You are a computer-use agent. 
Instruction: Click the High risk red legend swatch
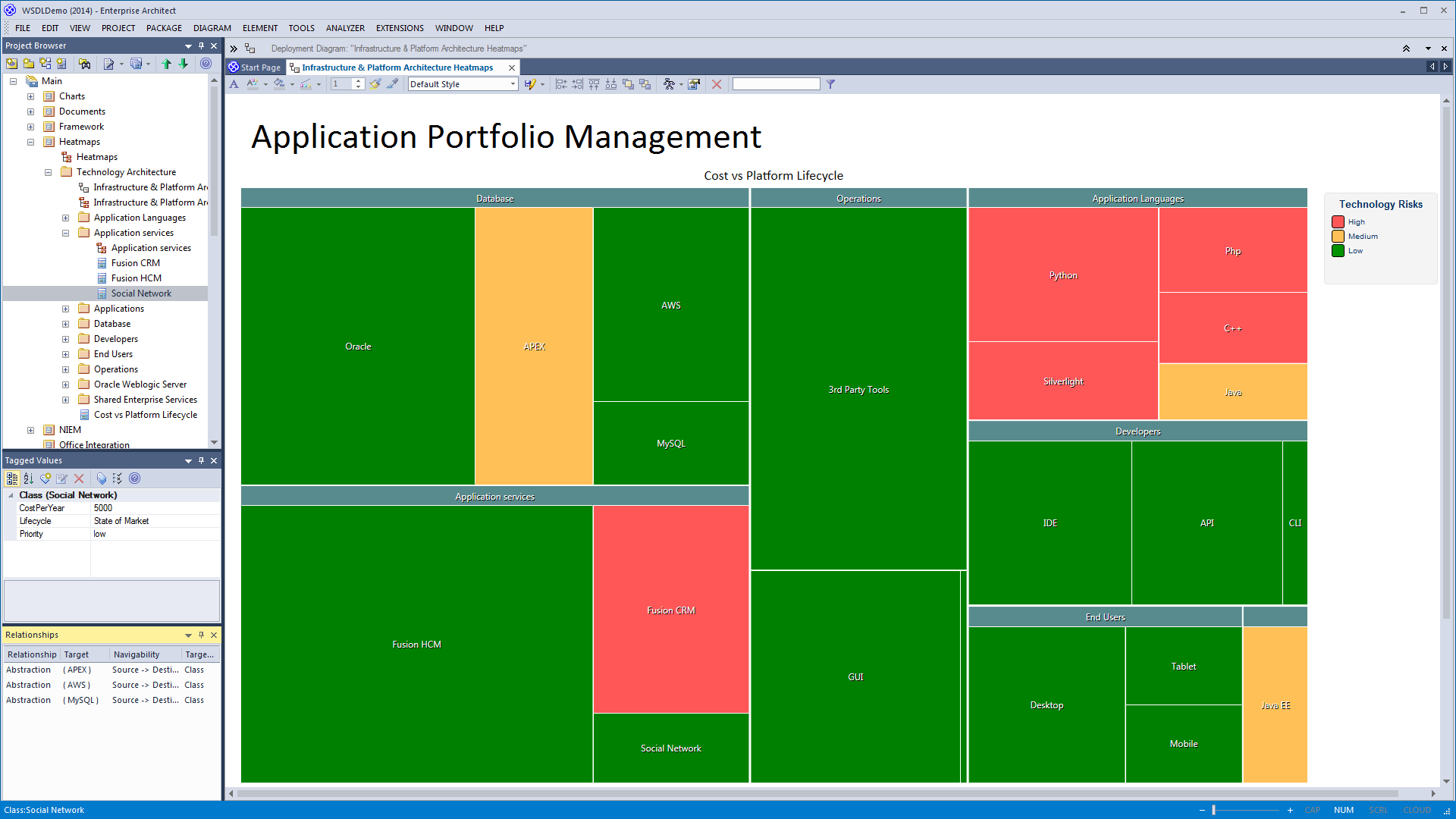click(x=1338, y=222)
